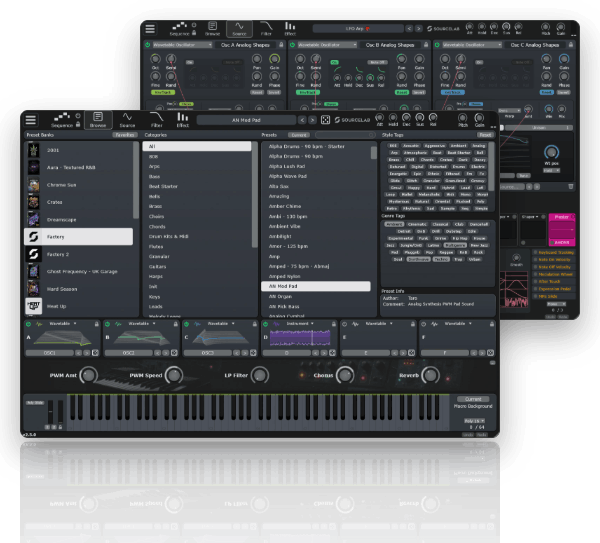600x543 pixels.
Task: Click the Reset button above Style Tags
Action: [485, 135]
